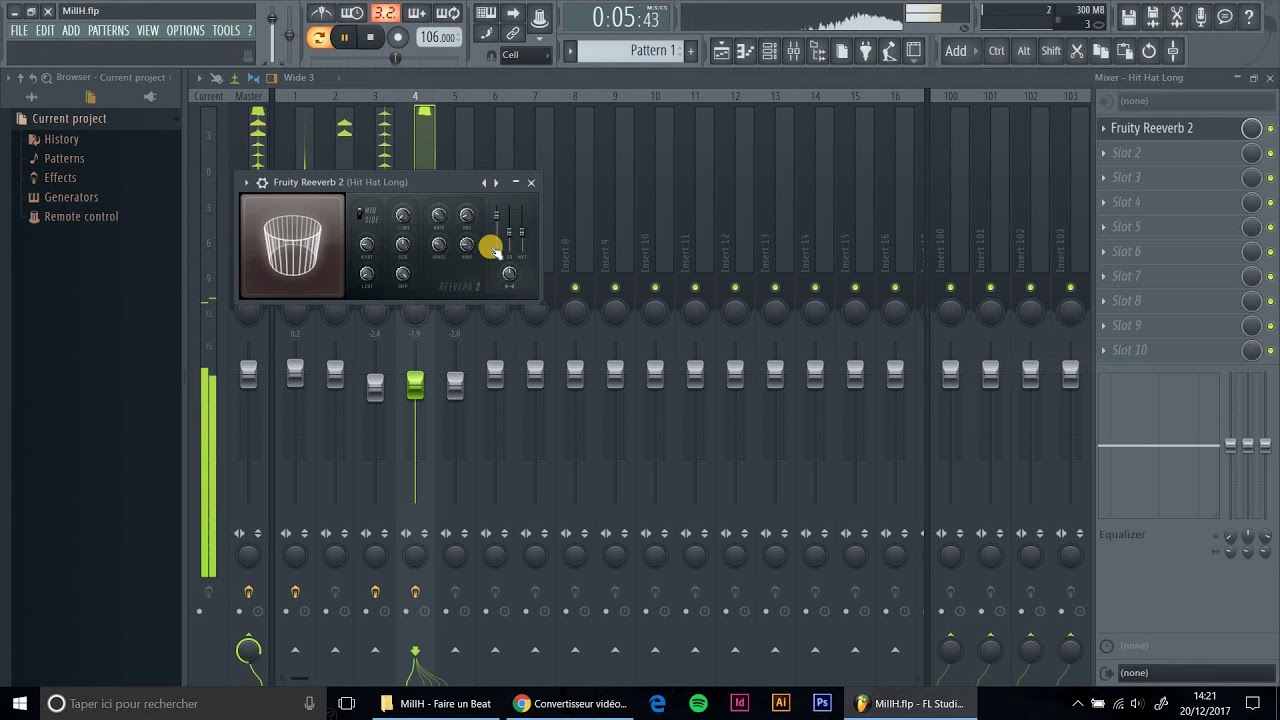Select Patterns in browser tree
This screenshot has width=1280, height=720.
64,159
